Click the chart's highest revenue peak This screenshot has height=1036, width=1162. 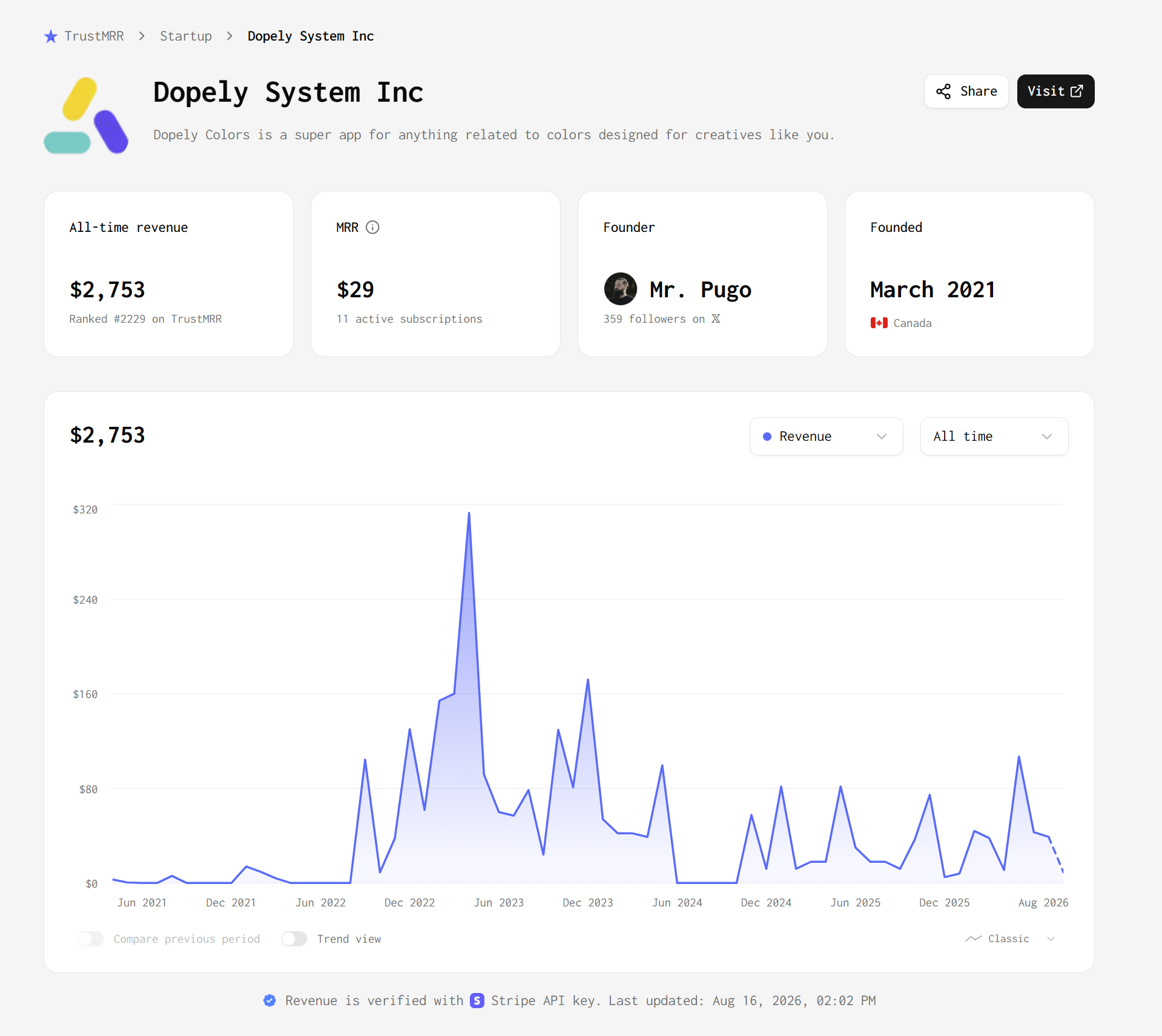click(x=469, y=513)
